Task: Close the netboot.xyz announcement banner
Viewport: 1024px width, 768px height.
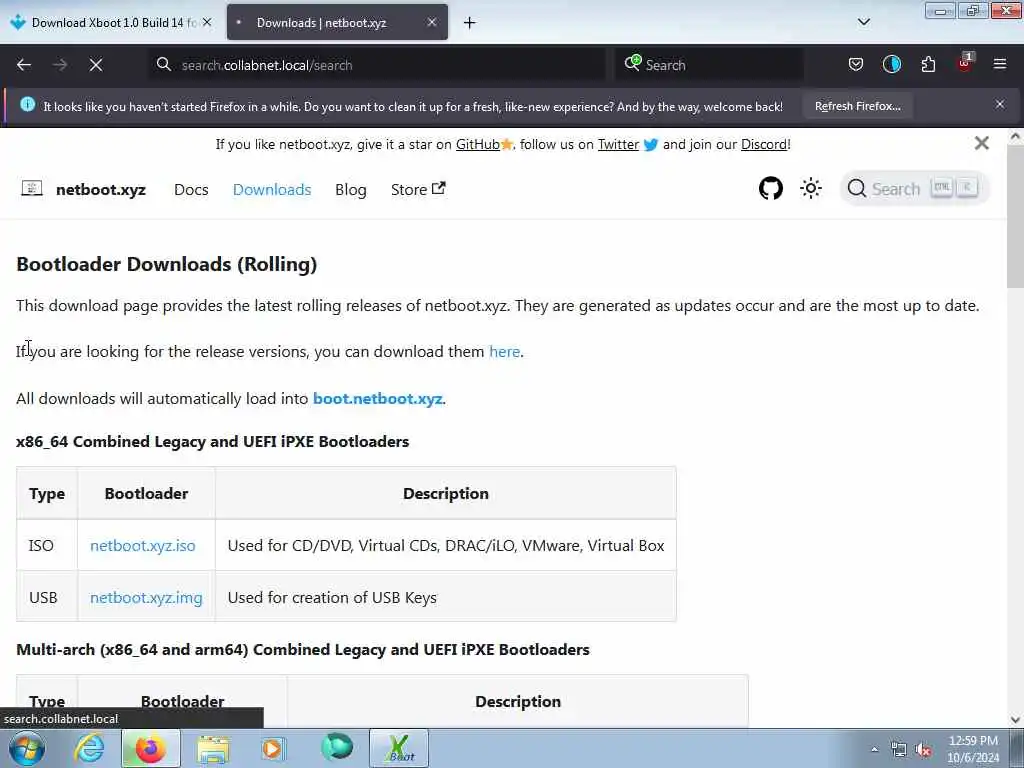Action: click(981, 143)
